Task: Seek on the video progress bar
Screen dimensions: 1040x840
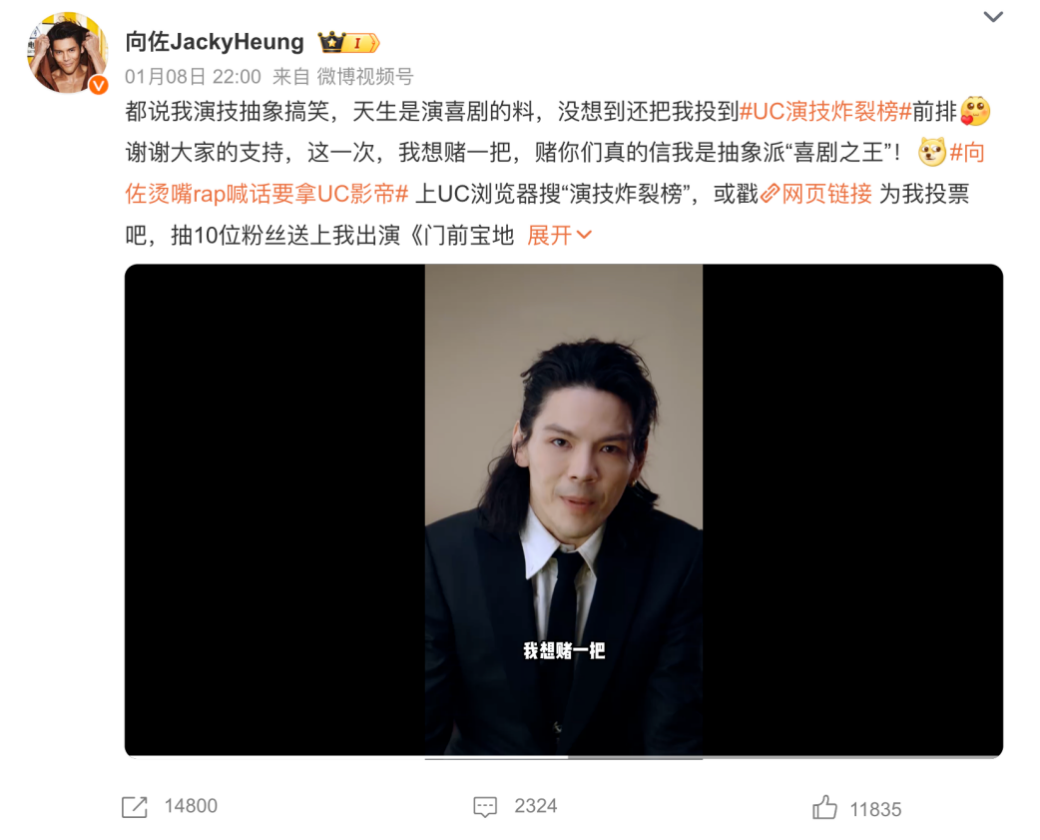Action: [x=563, y=757]
